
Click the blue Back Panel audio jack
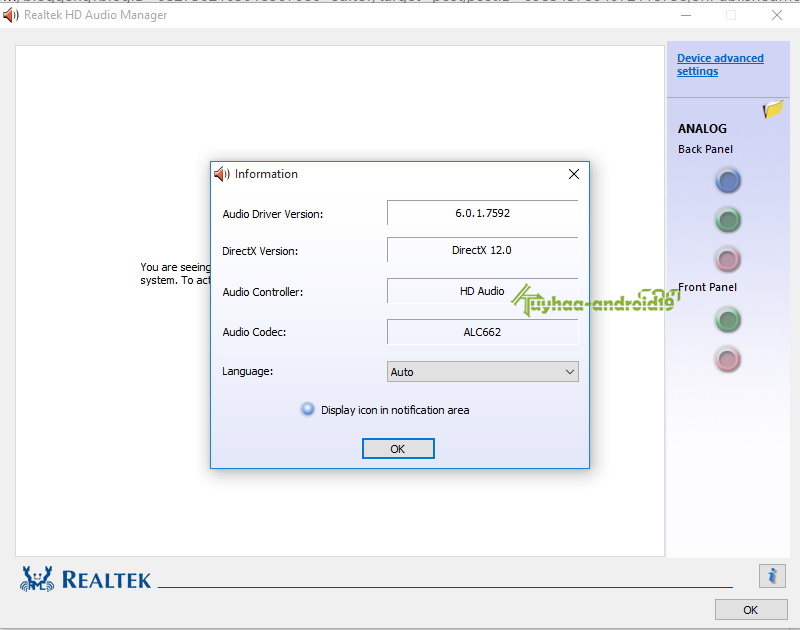point(728,181)
